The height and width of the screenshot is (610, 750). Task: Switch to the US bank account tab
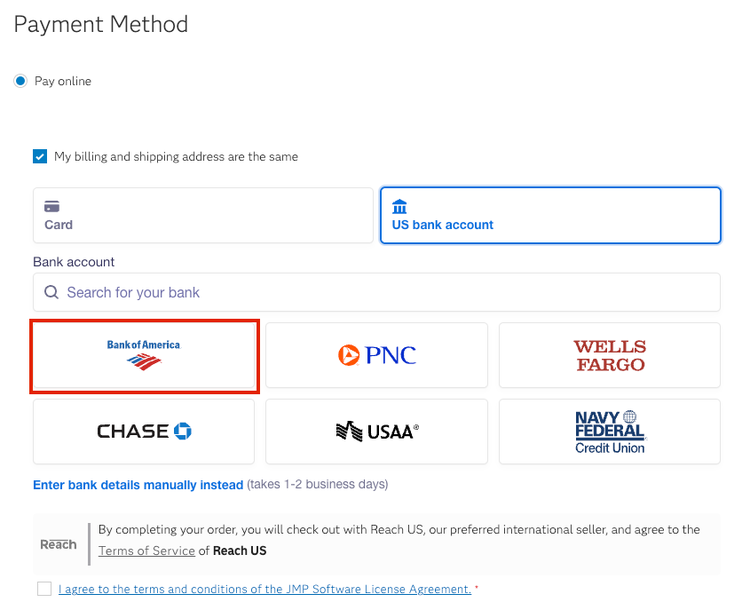[550, 215]
